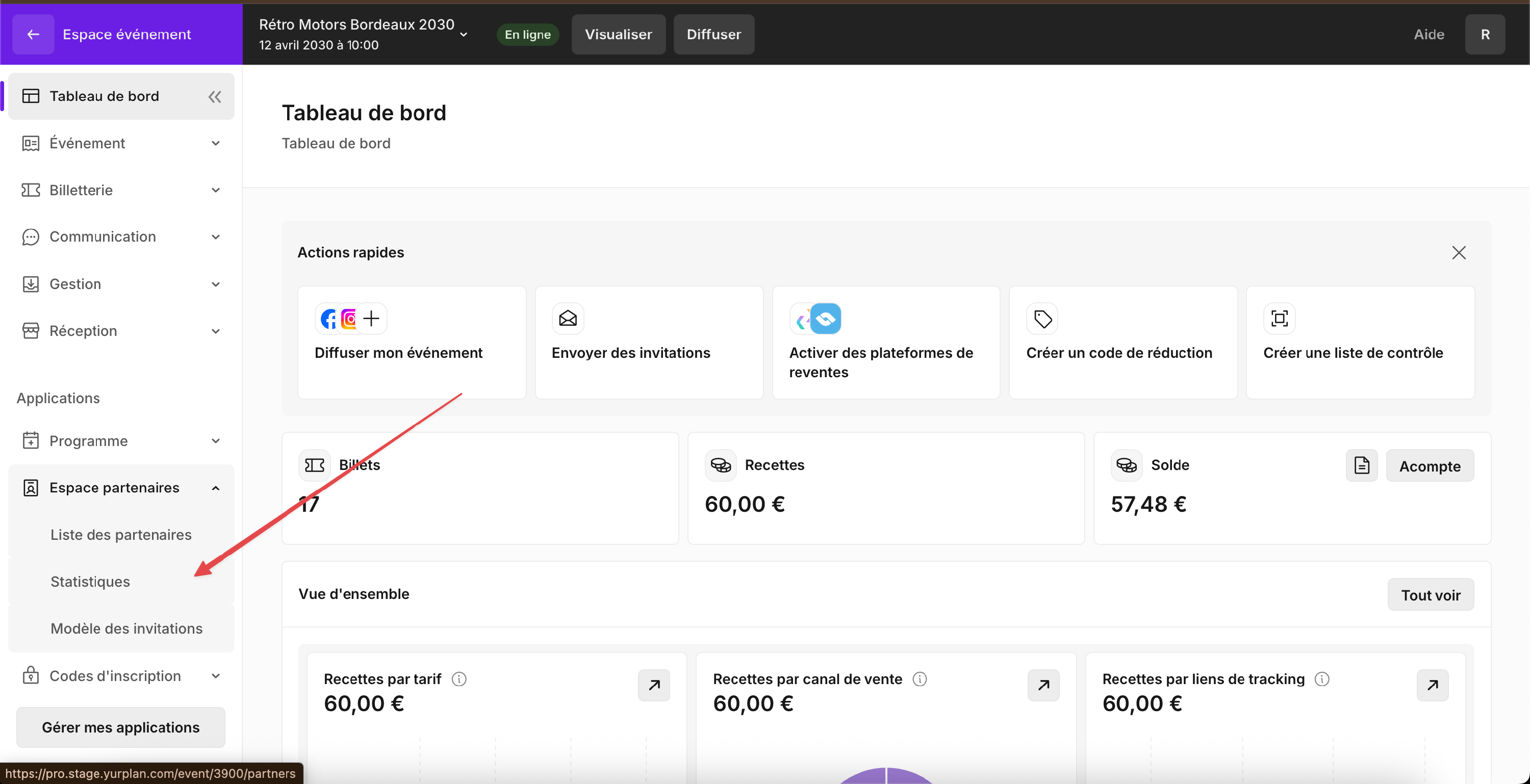This screenshot has height=784, width=1530.
Task: Close the Actions rapides panel
Action: tap(1458, 253)
